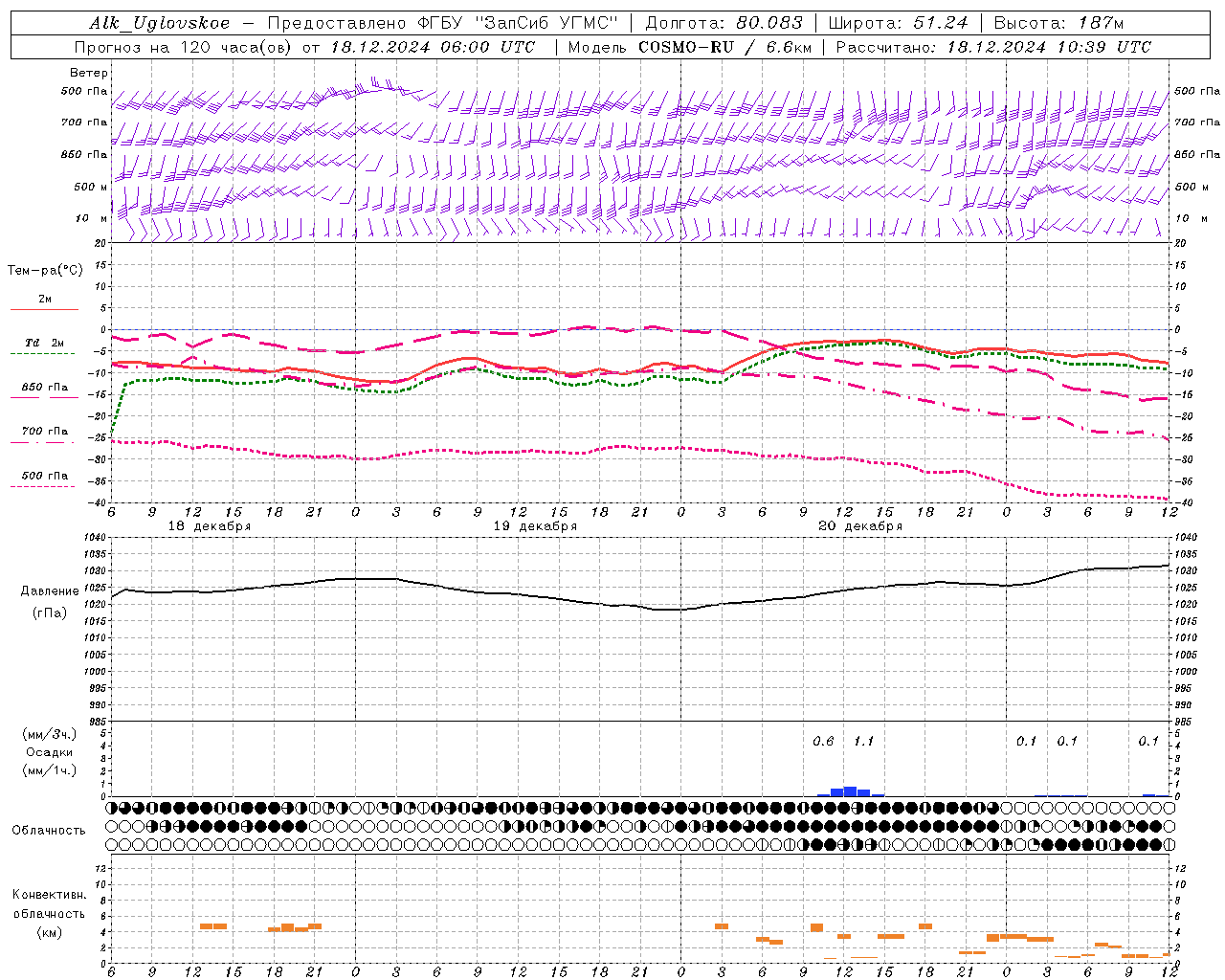Screen dimensions: 1225x980
Task: Click the 850 гПа label in temperature legend
Action: click(x=45, y=388)
